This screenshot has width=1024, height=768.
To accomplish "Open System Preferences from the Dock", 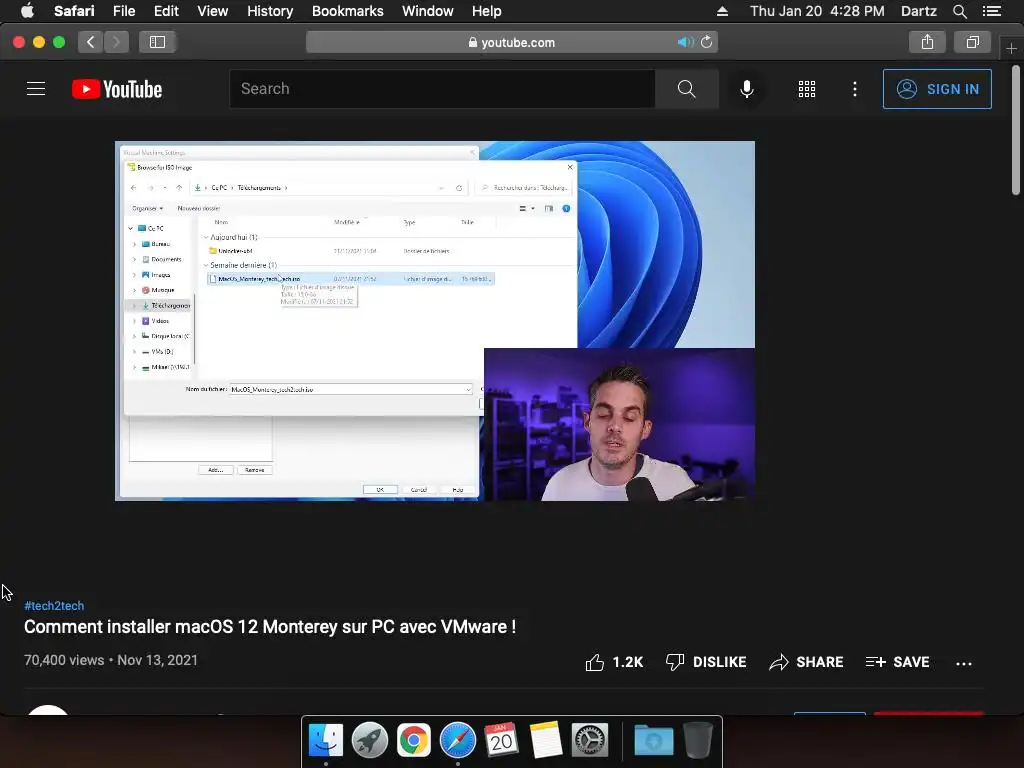I will tap(590, 740).
